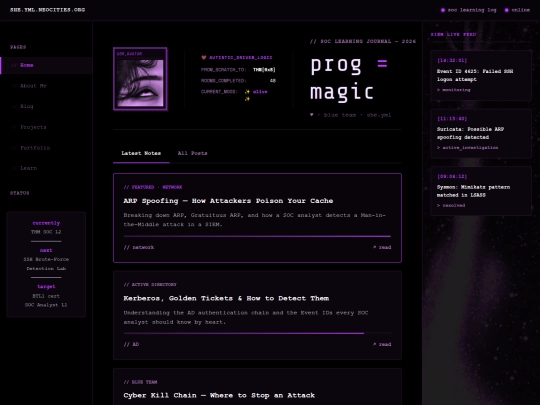540x405 pixels.
Task: Click ARP Spoofing card progress bar
Action: coord(257,236)
